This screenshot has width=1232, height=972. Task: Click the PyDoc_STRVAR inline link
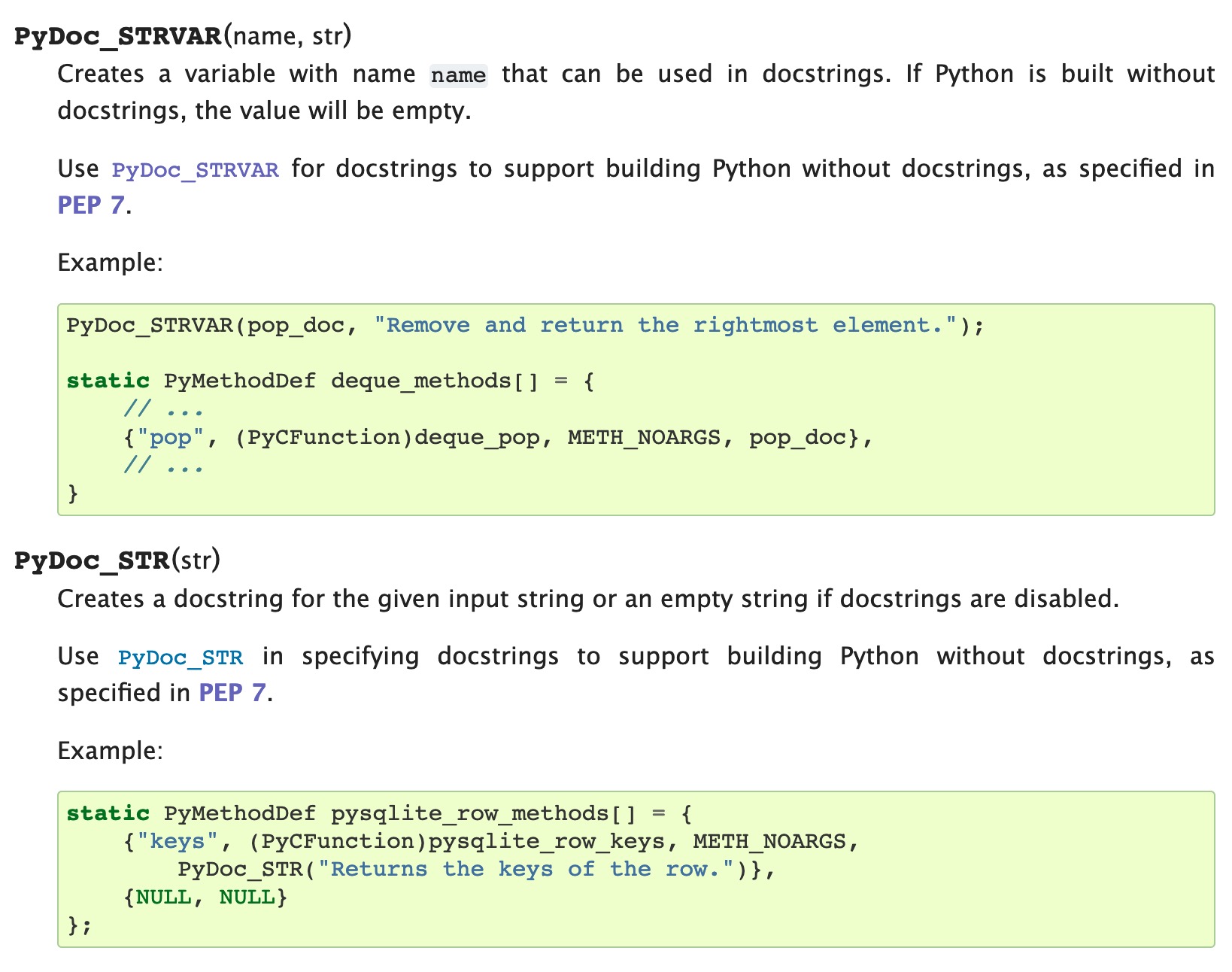point(196,169)
